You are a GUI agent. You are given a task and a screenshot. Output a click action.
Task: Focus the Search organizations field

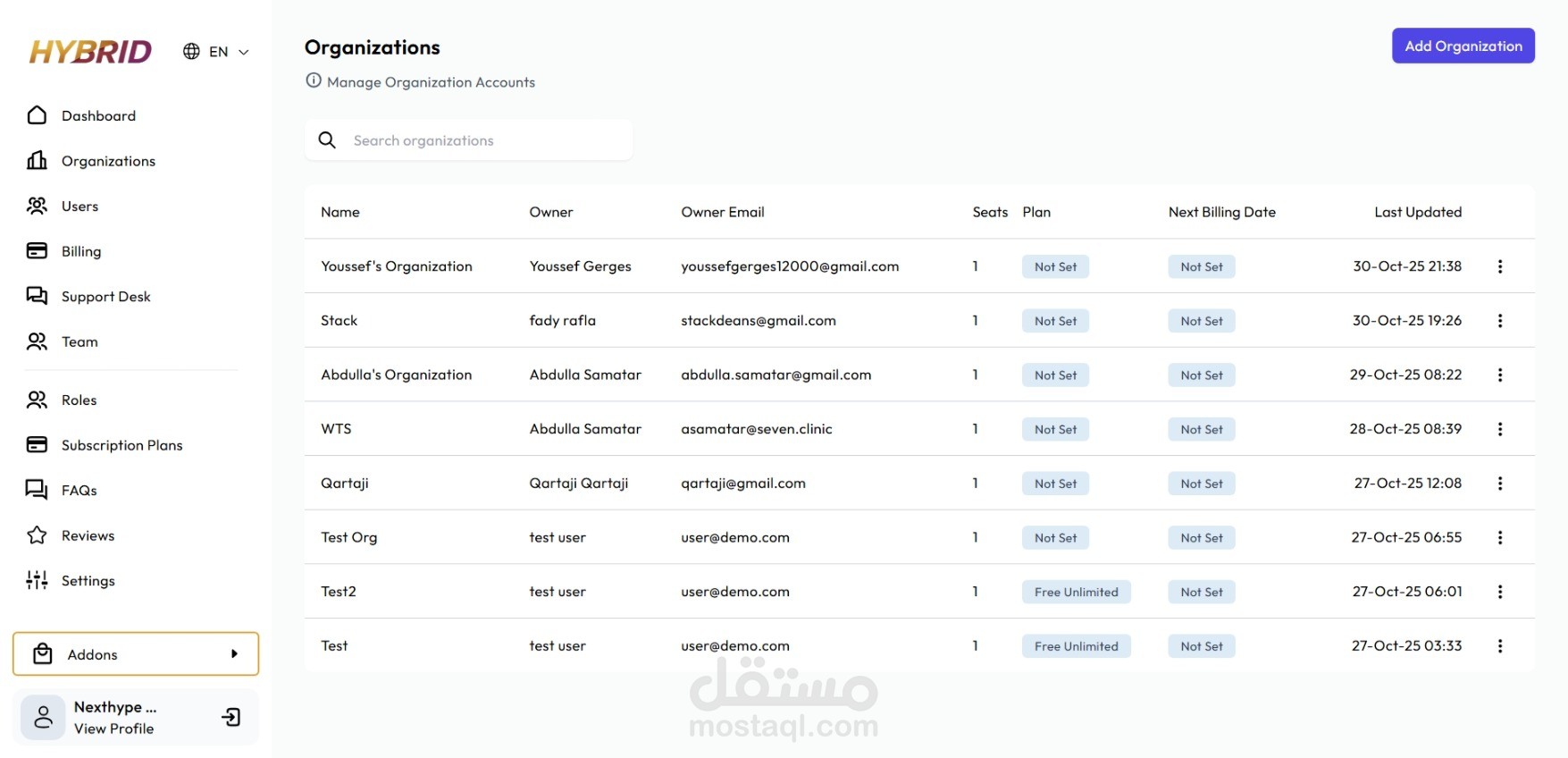pyautogui.click(x=482, y=140)
